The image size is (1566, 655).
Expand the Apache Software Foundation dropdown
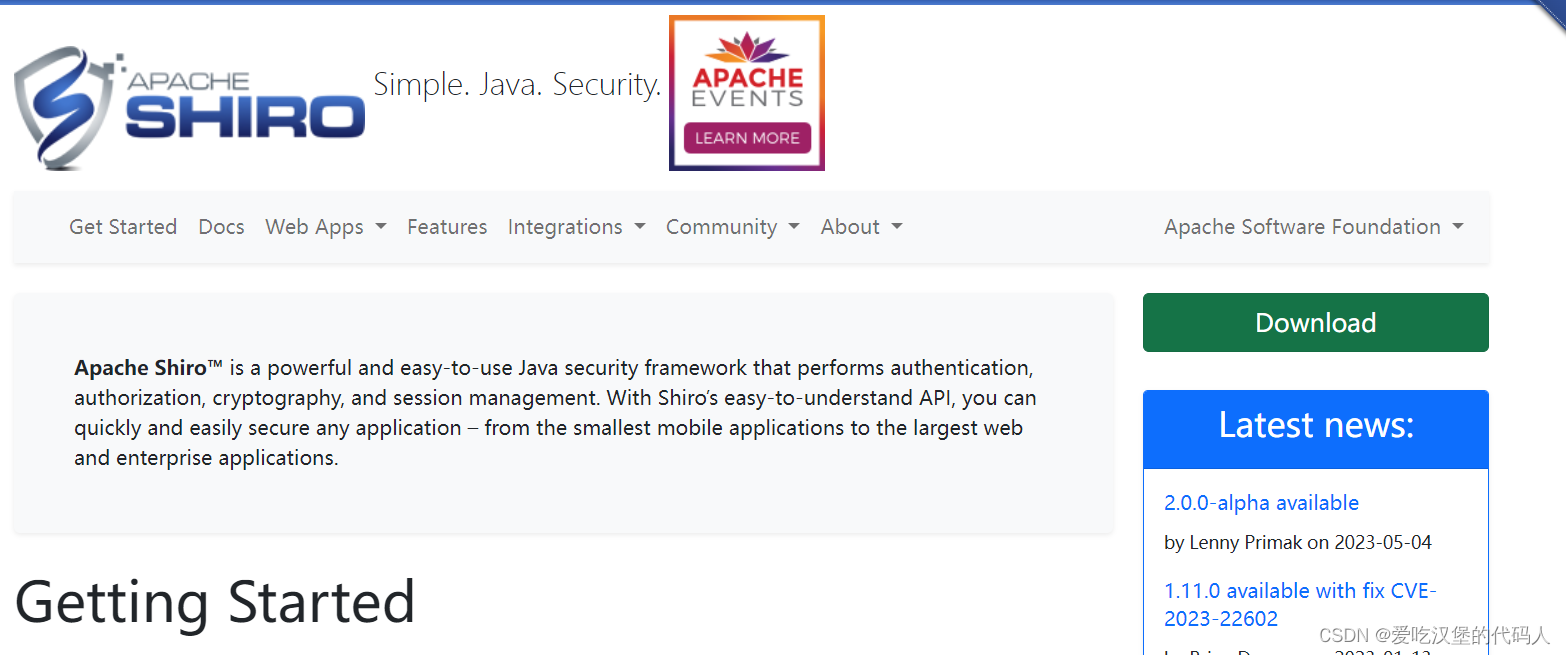tap(1313, 226)
